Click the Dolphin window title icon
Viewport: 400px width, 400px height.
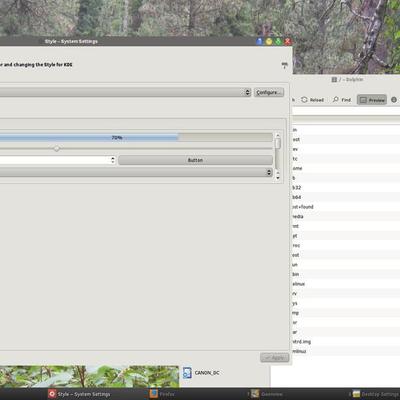(x=334, y=80)
